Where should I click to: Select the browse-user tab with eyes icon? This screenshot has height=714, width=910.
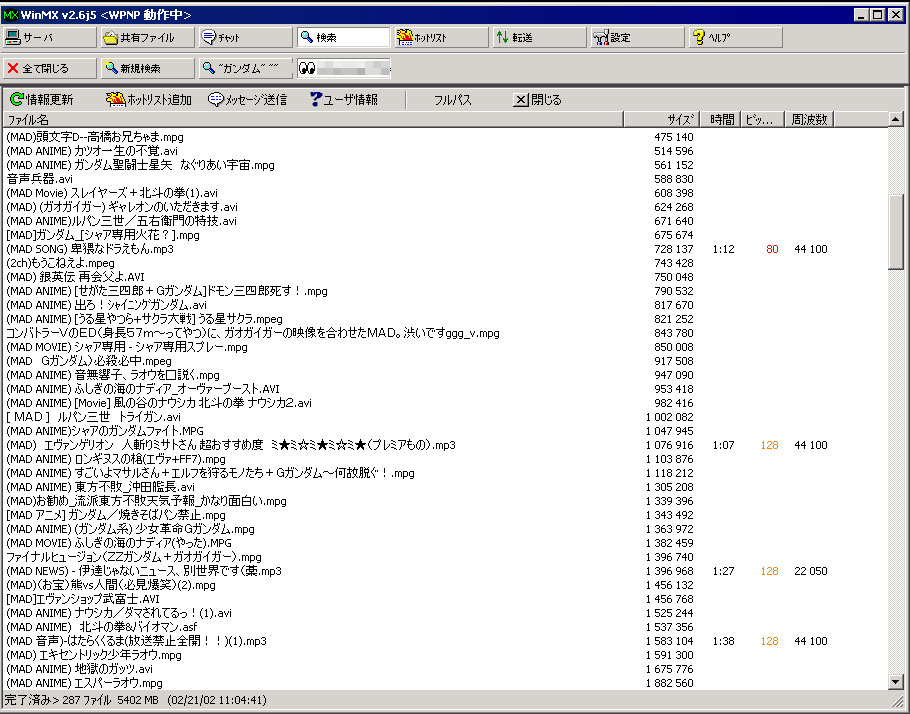tap(344, 68)
